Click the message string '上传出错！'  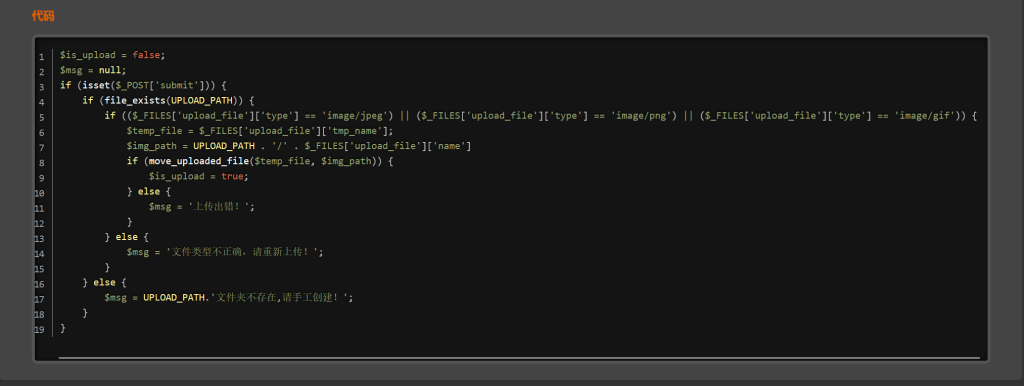(219, 207)
